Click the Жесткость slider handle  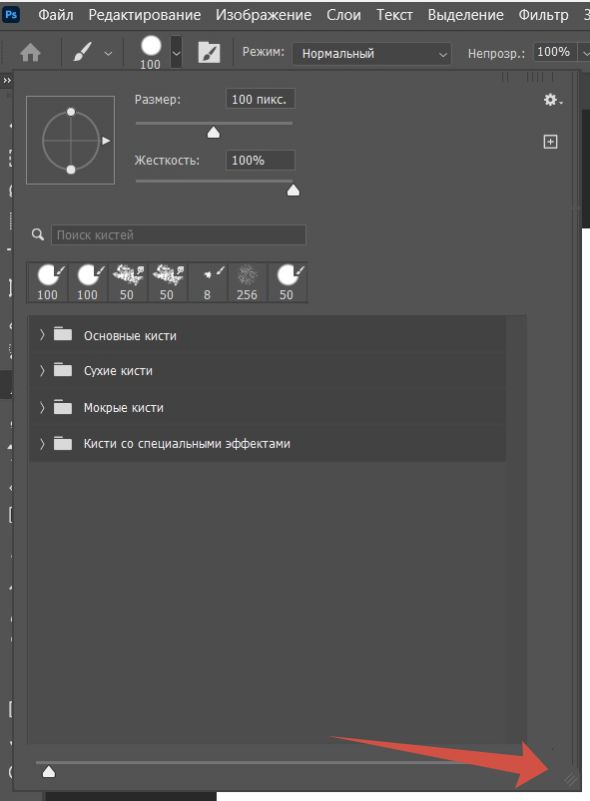click(x=293, y=191)
